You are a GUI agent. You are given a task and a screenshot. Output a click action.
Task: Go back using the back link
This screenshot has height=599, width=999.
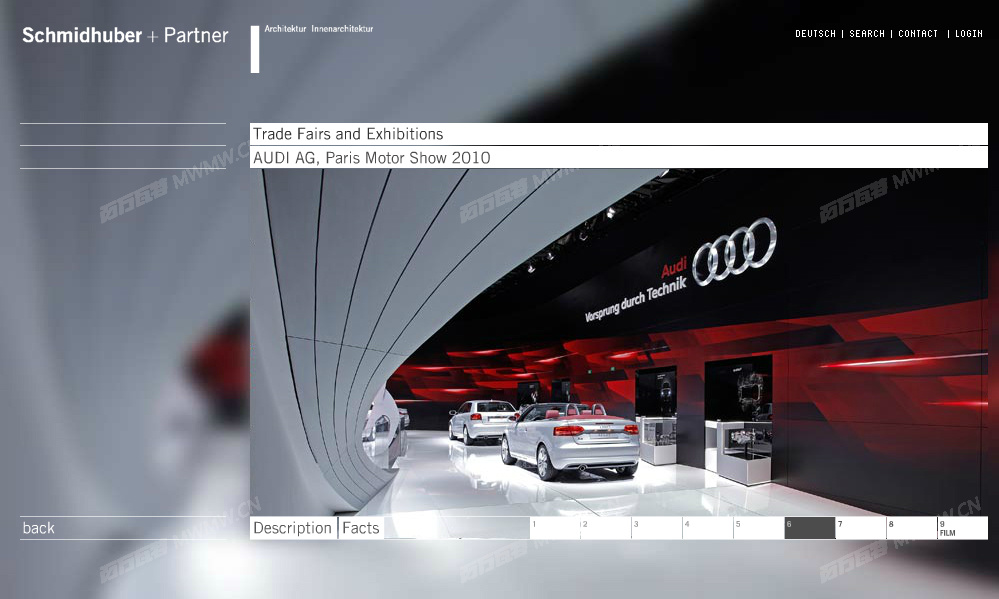(x=38, y=528)
